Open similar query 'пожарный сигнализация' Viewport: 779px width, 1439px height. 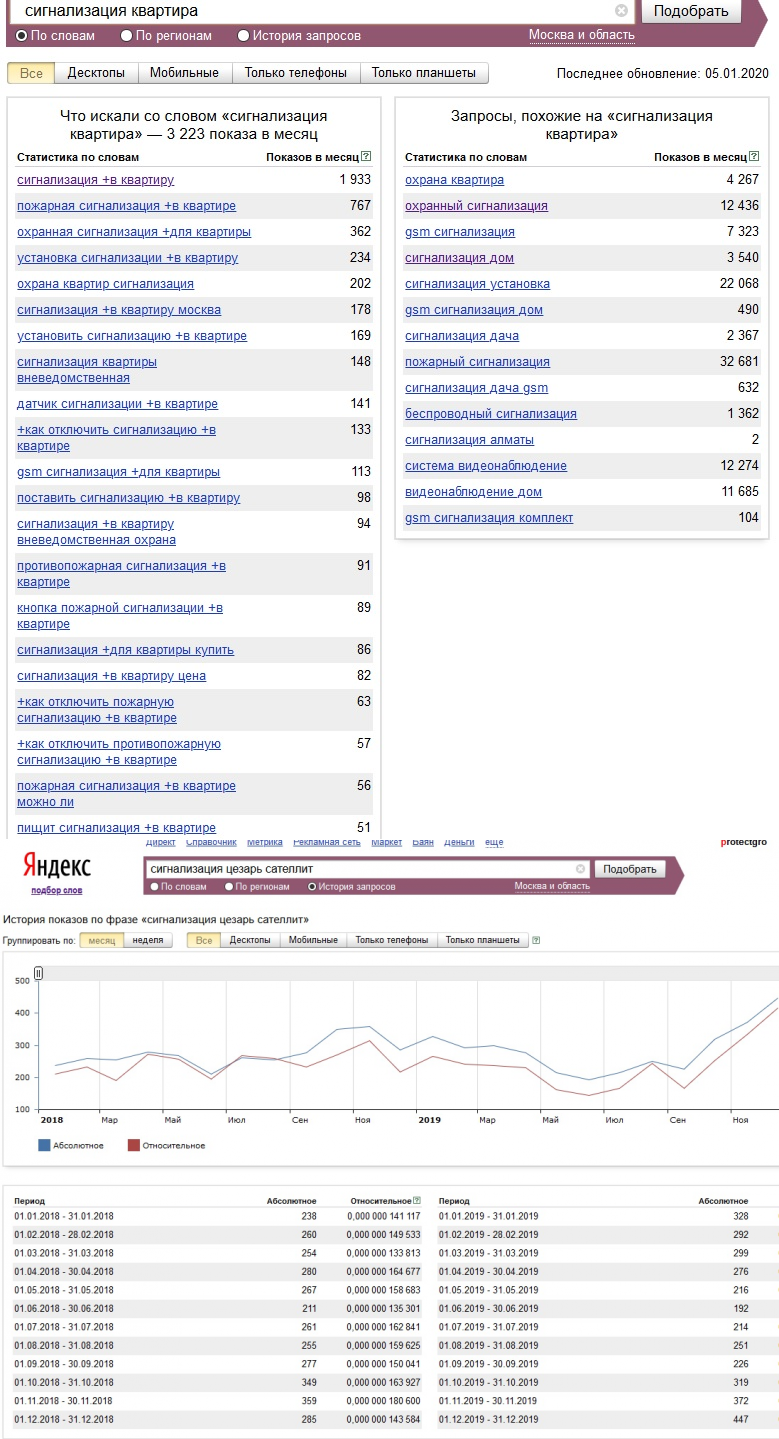[478, 362]
